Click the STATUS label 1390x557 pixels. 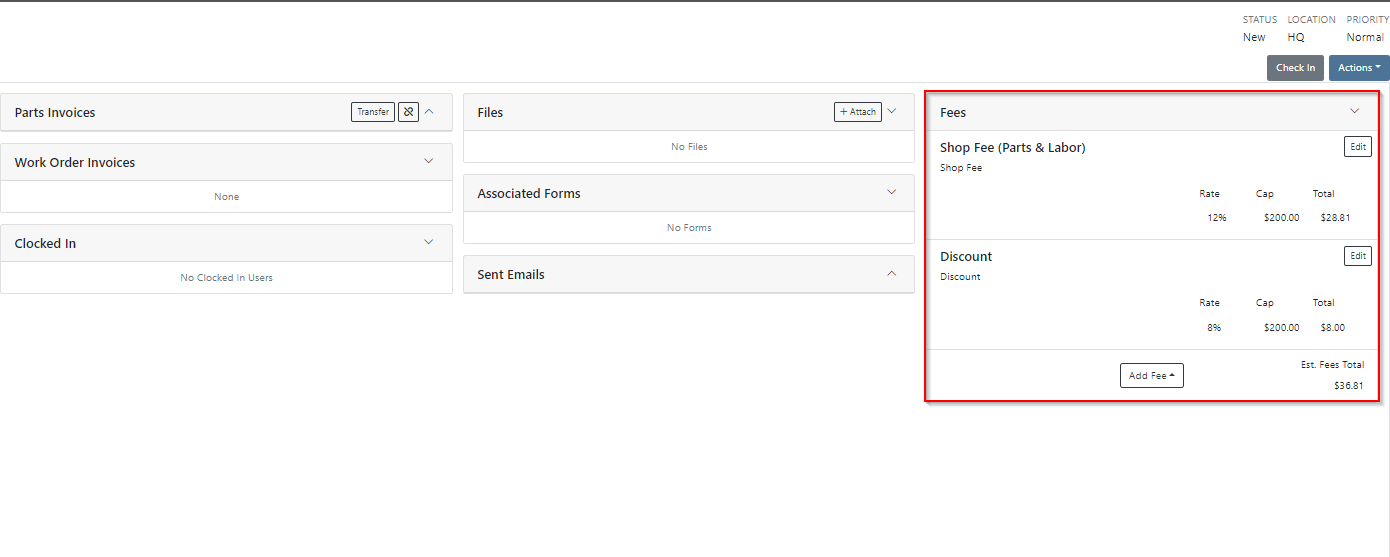[1260, 20]
